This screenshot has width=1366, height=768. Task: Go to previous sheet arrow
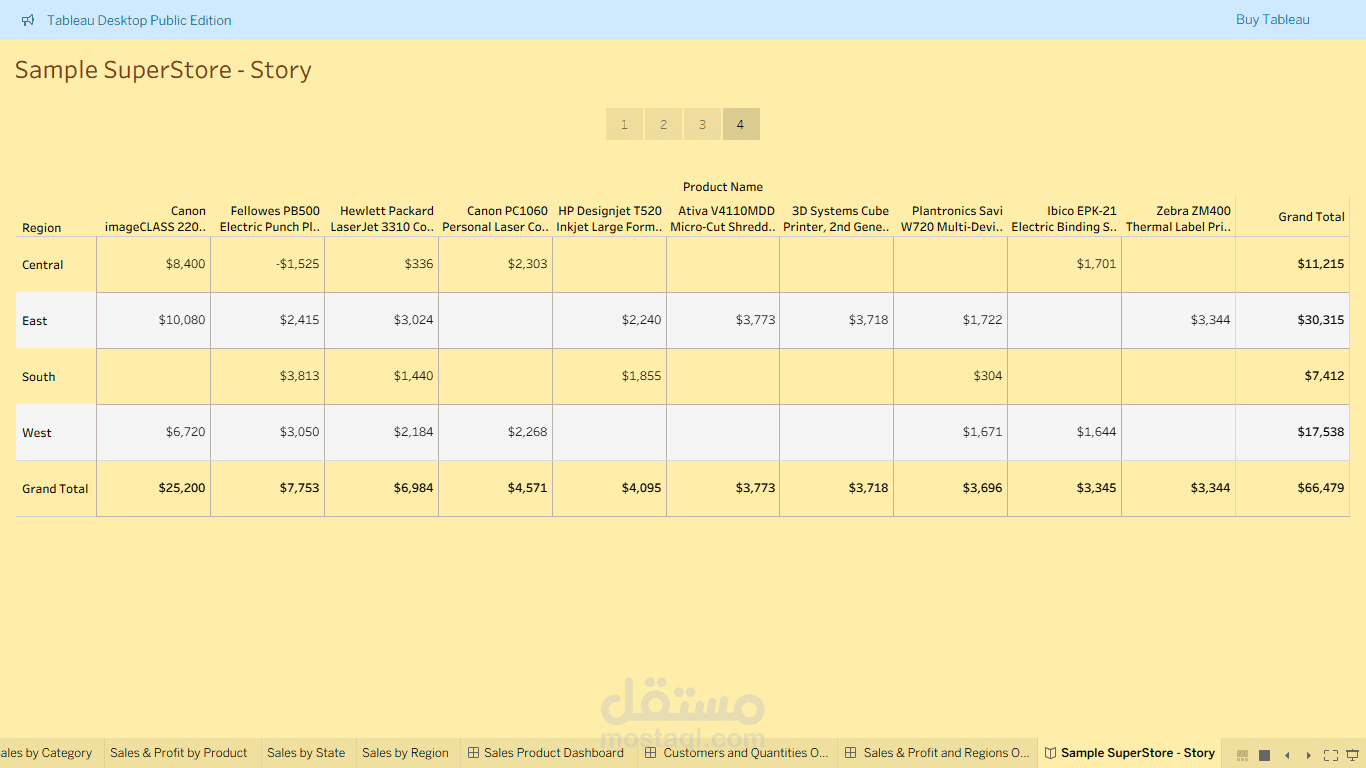(x=1287, y=755)
